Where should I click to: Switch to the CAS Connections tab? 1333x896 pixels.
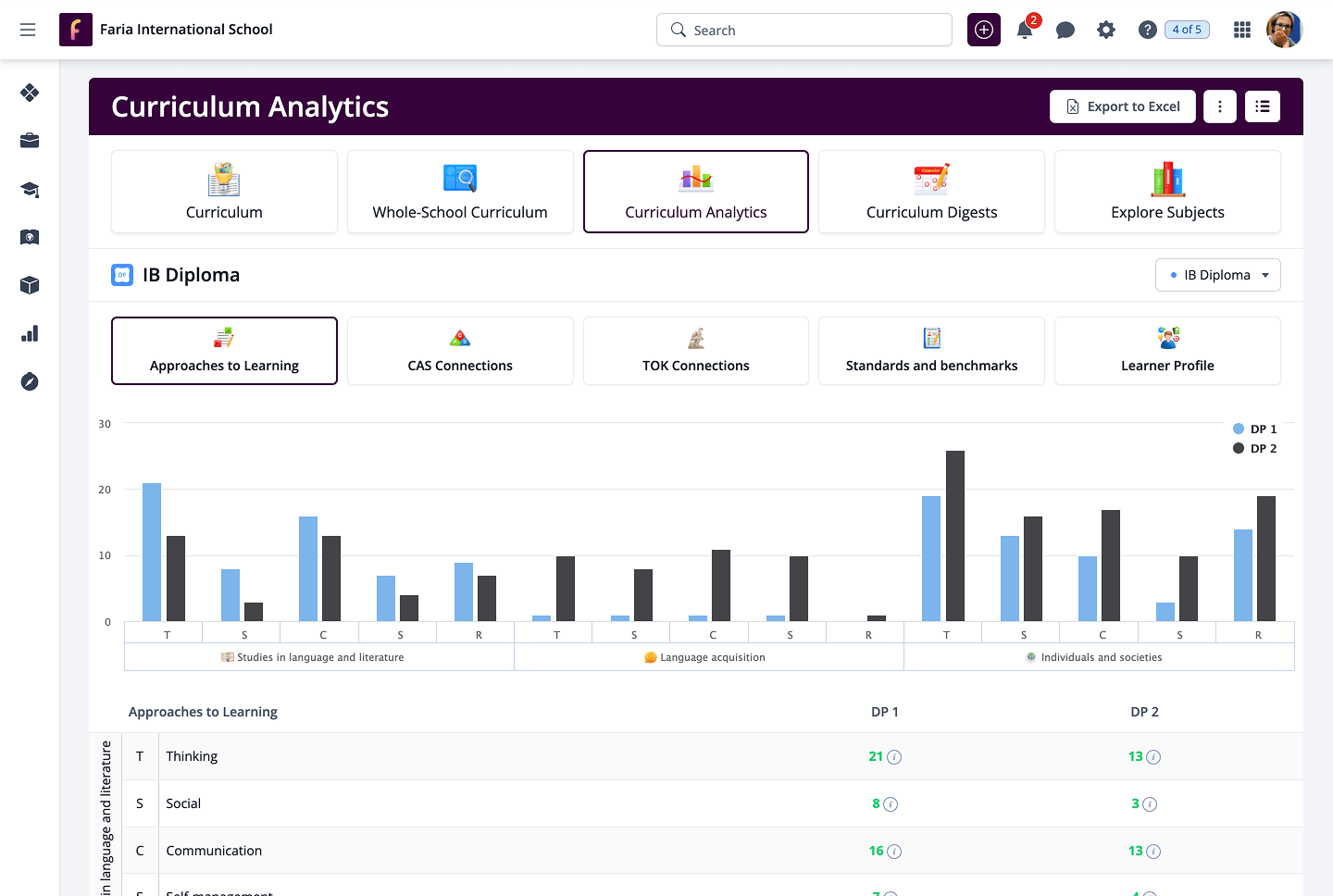[x=460, y=351]
